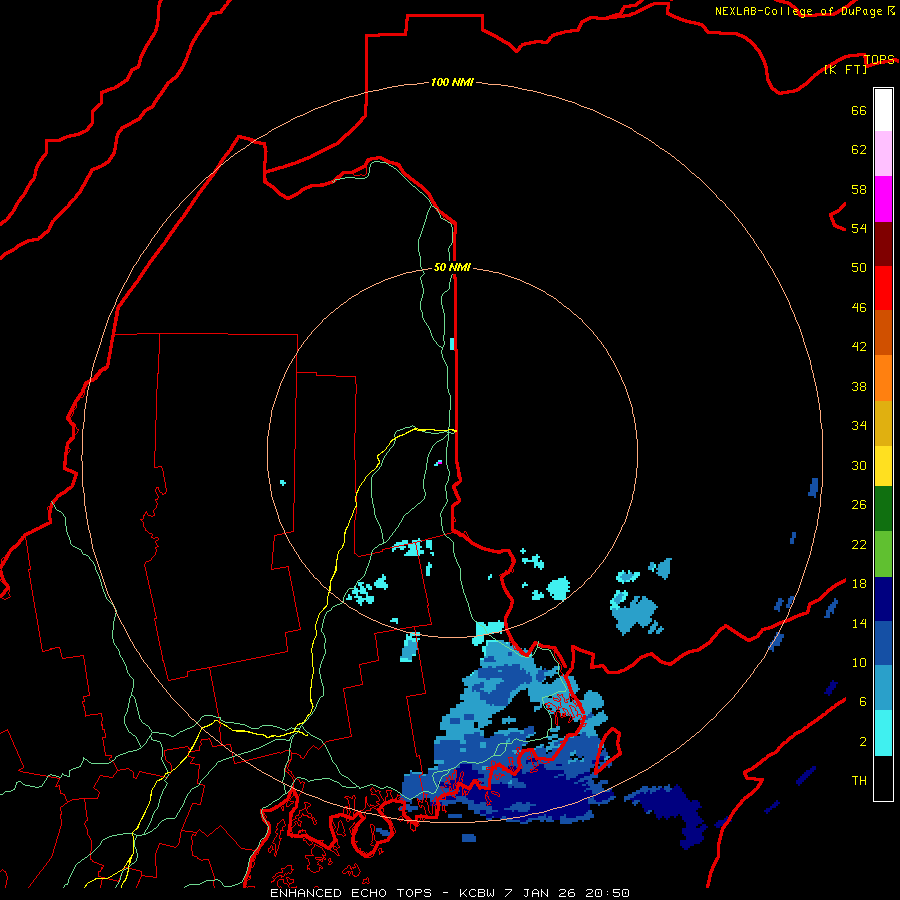Screen dimensions: 900x900
Task: Pick the dark orange legend swatch
Action: click(883, 332)
